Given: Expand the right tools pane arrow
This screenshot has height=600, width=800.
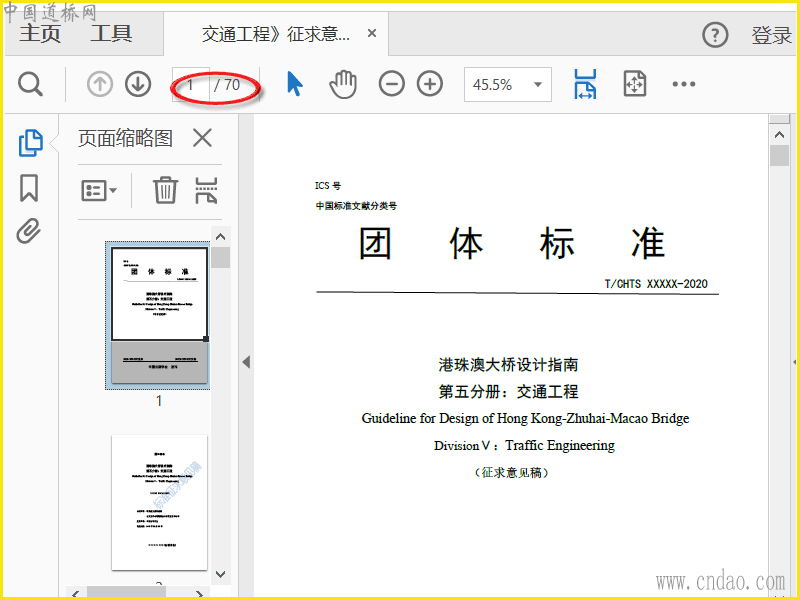Looking at the screenshot, I should click(794, 362).
